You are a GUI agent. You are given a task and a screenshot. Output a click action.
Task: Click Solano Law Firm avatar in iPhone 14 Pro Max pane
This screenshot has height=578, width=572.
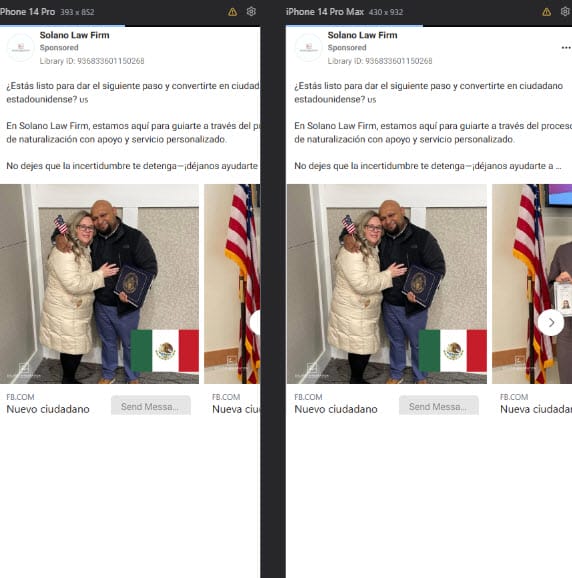(308, 47)
